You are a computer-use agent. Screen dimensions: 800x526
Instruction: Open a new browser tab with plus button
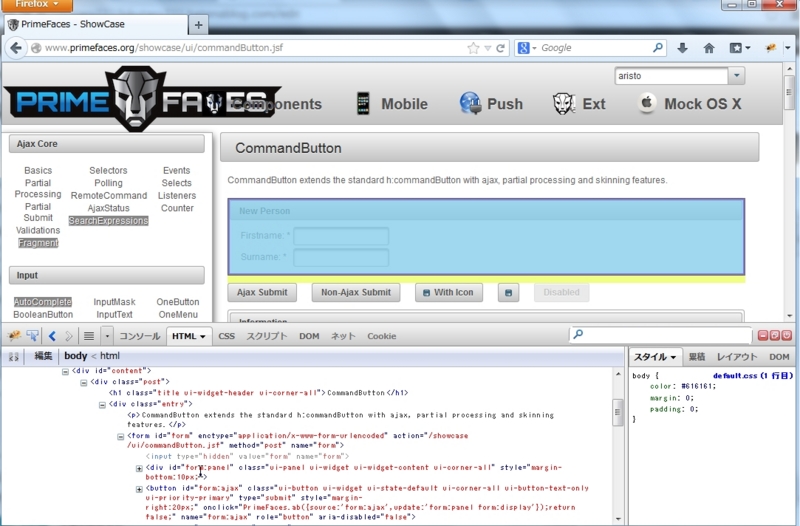point(198,24)
